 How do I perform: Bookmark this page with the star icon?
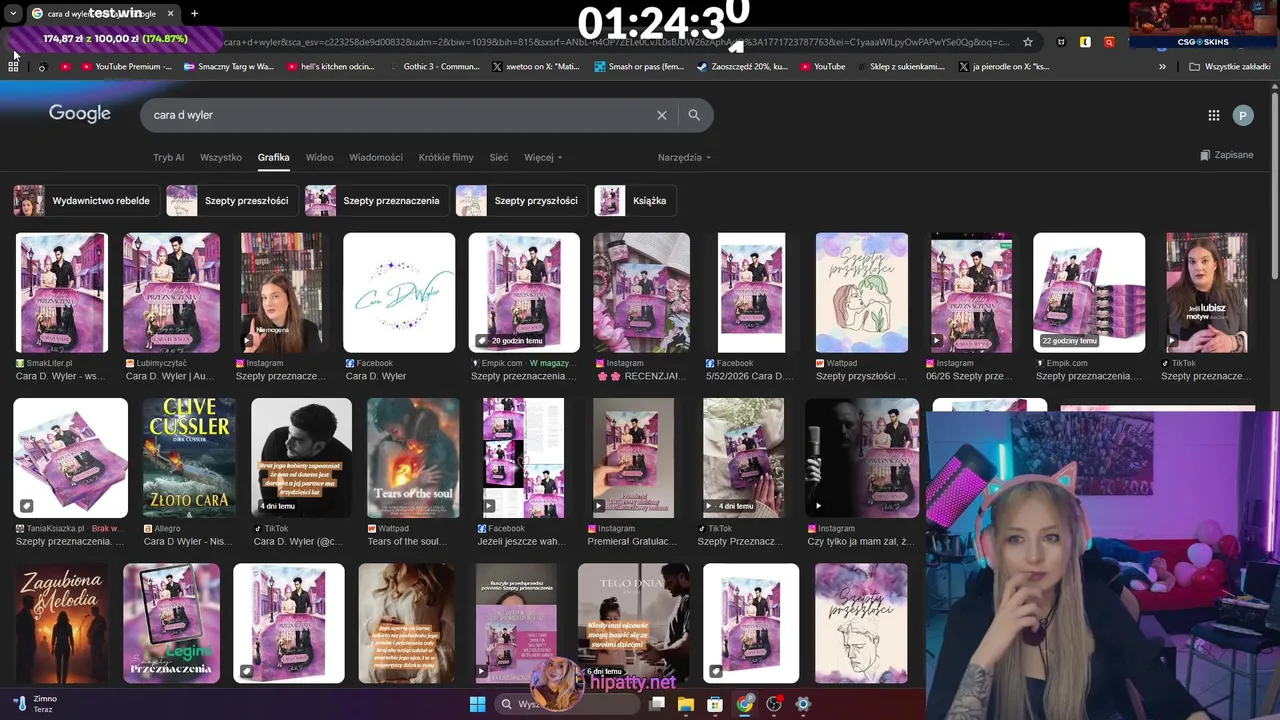[x=1027, y=42]
